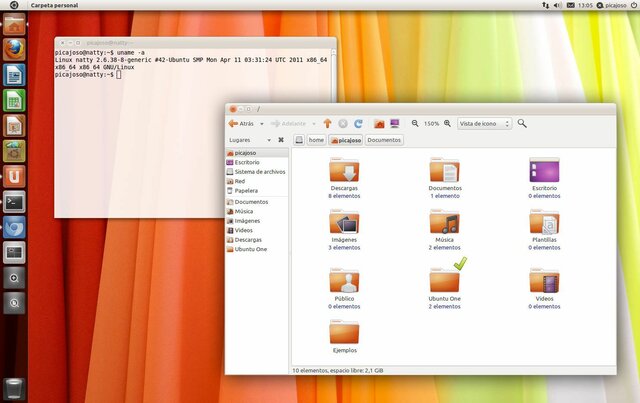Open Ubuntu One launcher icon
This screenshot has height=403, width=640.
click(x=14, y=176)
